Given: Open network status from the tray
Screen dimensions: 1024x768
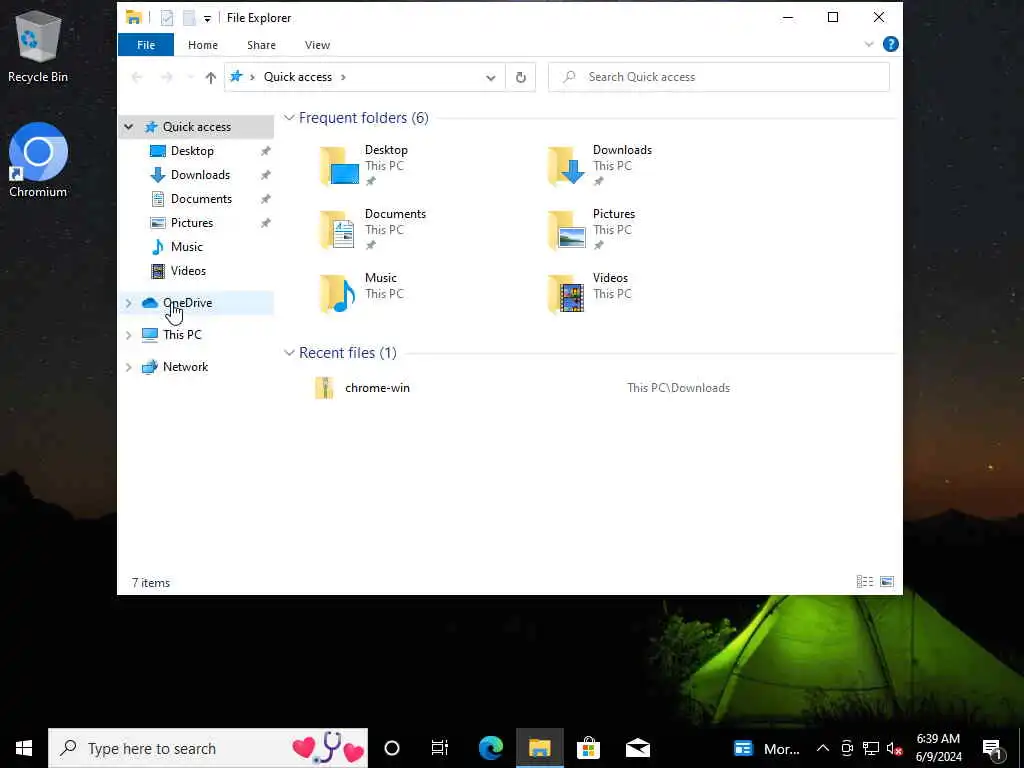Looking at the screenshot, I should click(871, 749).
